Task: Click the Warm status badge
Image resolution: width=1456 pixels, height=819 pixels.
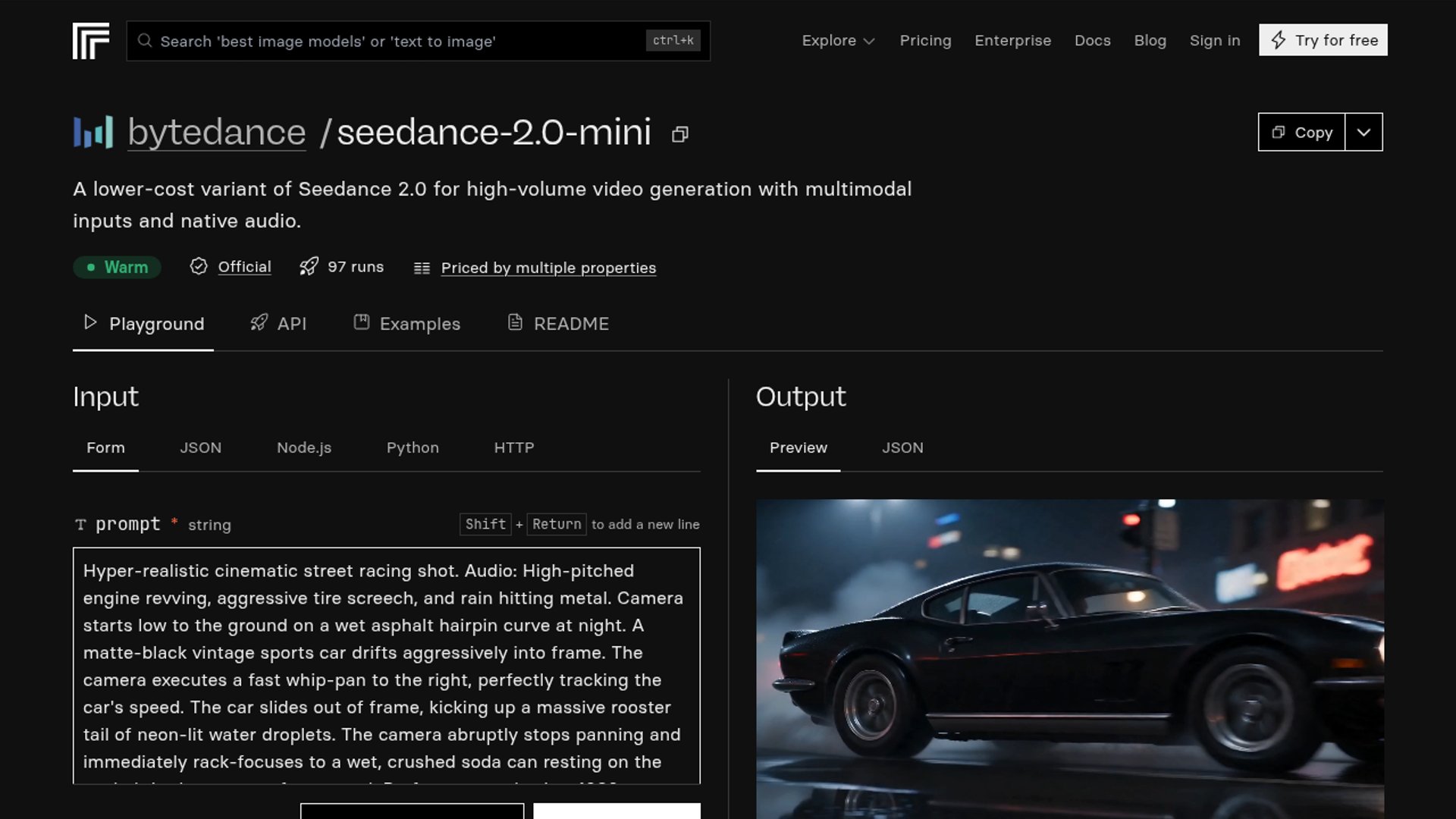Action: 117,267
